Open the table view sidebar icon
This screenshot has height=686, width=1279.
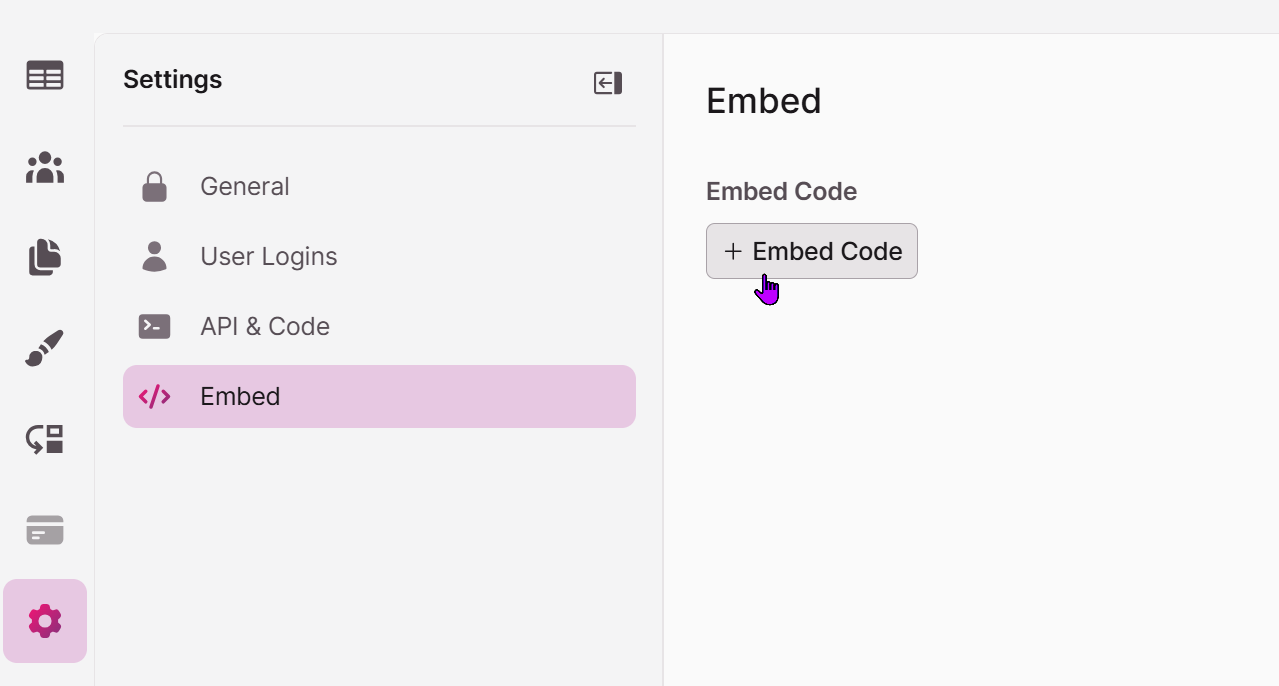(x=45, y=76)
